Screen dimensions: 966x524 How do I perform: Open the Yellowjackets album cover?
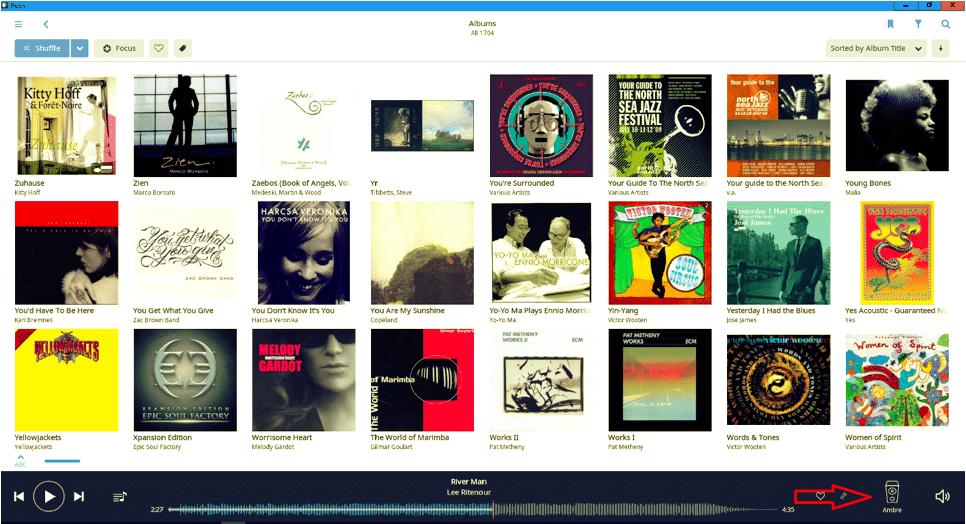[x=67, y=380]
